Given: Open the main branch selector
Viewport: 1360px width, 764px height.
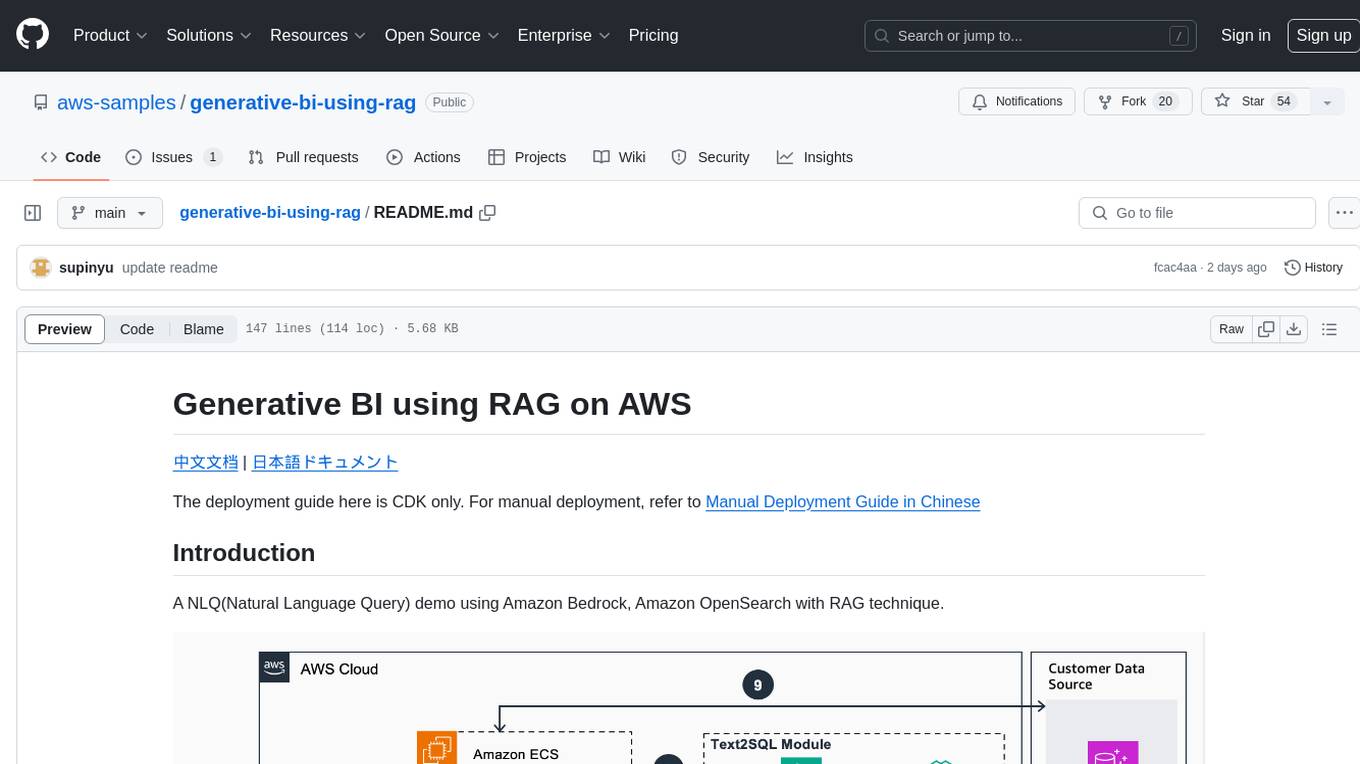Looking at the screenshot, I should (110, 213).
